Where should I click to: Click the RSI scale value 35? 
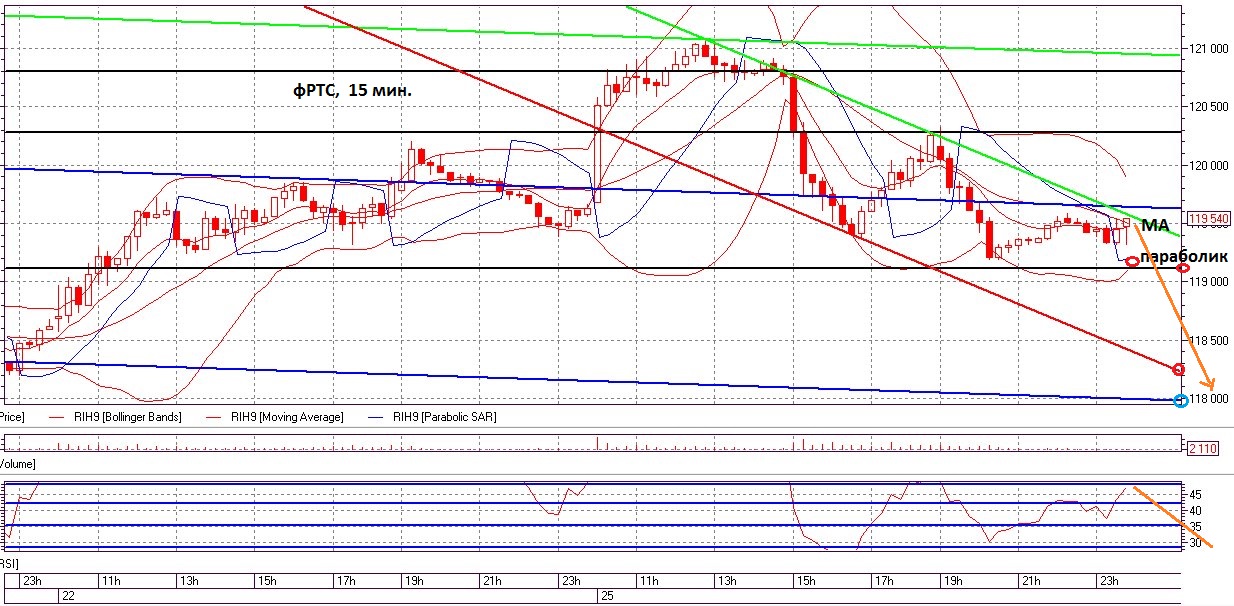click(x=1195, y=526)
